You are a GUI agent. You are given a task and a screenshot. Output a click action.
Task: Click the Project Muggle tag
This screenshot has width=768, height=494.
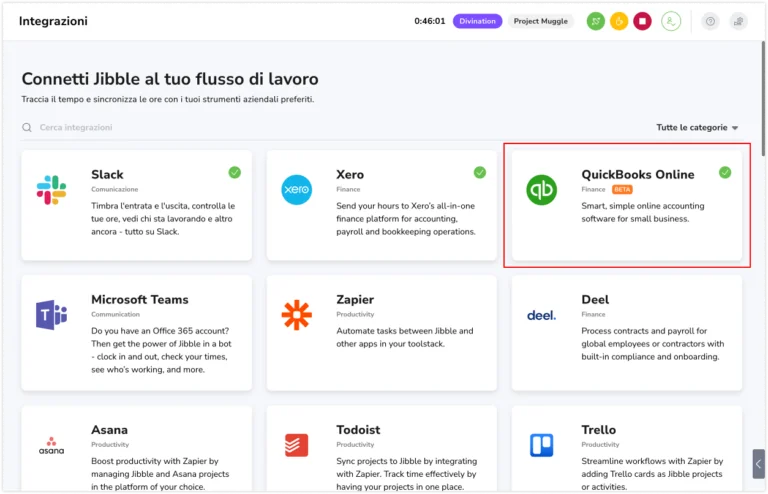coord(541,21)
